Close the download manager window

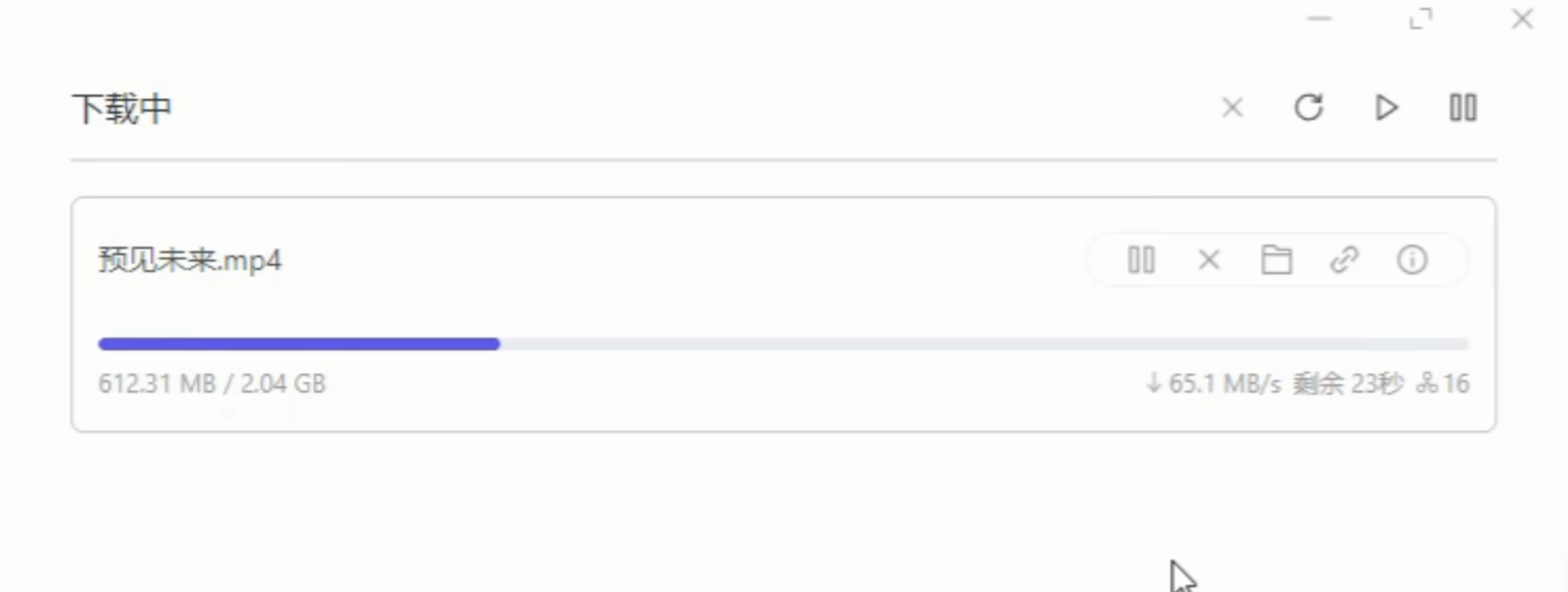[1522, 19]
